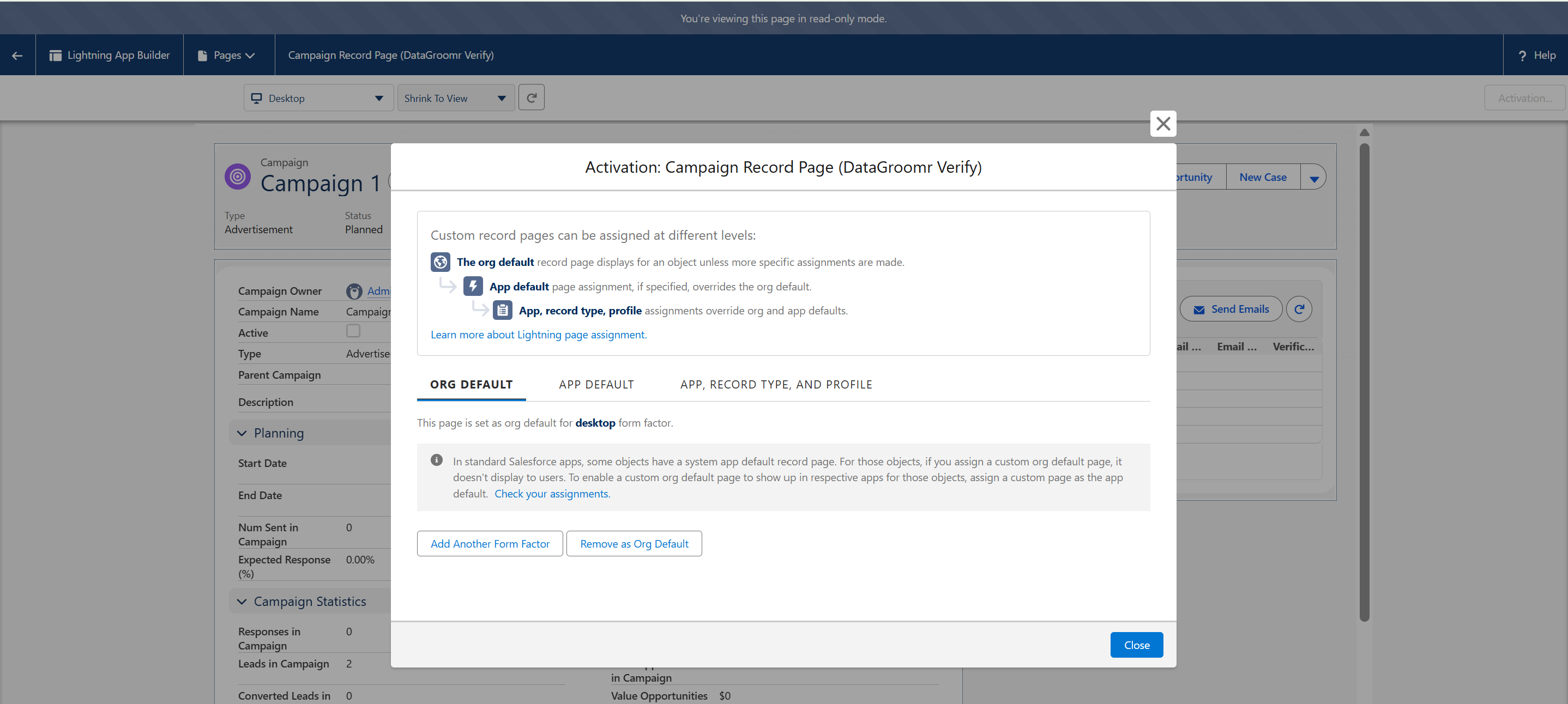Click the Planned status value
The image size is (1568, 704).
[364, 229]
